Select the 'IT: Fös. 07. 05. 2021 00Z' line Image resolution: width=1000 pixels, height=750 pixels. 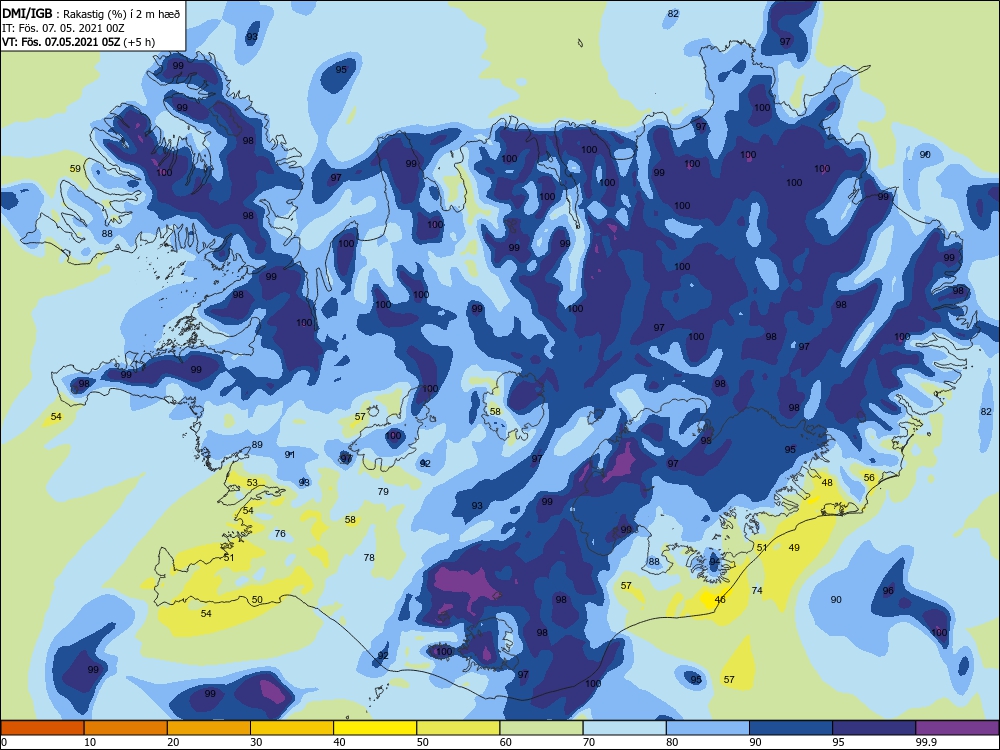pos(63,28)
